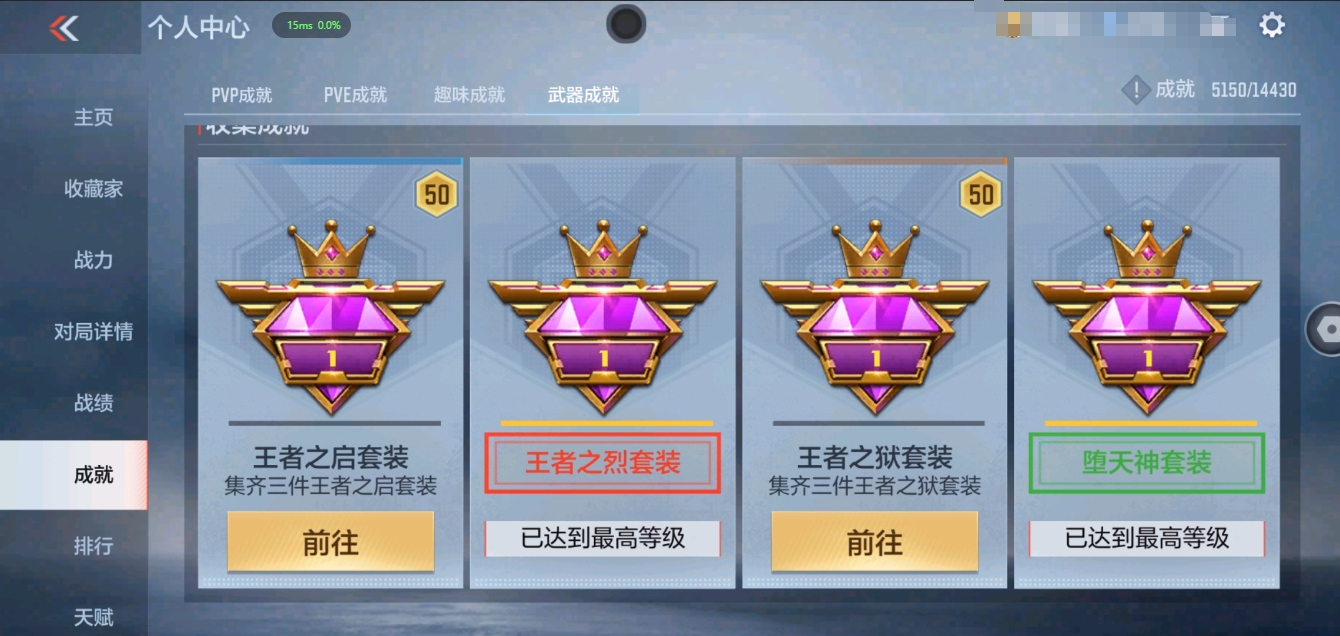
Task: Open the settings gear icon
Action: point(1271,25)
